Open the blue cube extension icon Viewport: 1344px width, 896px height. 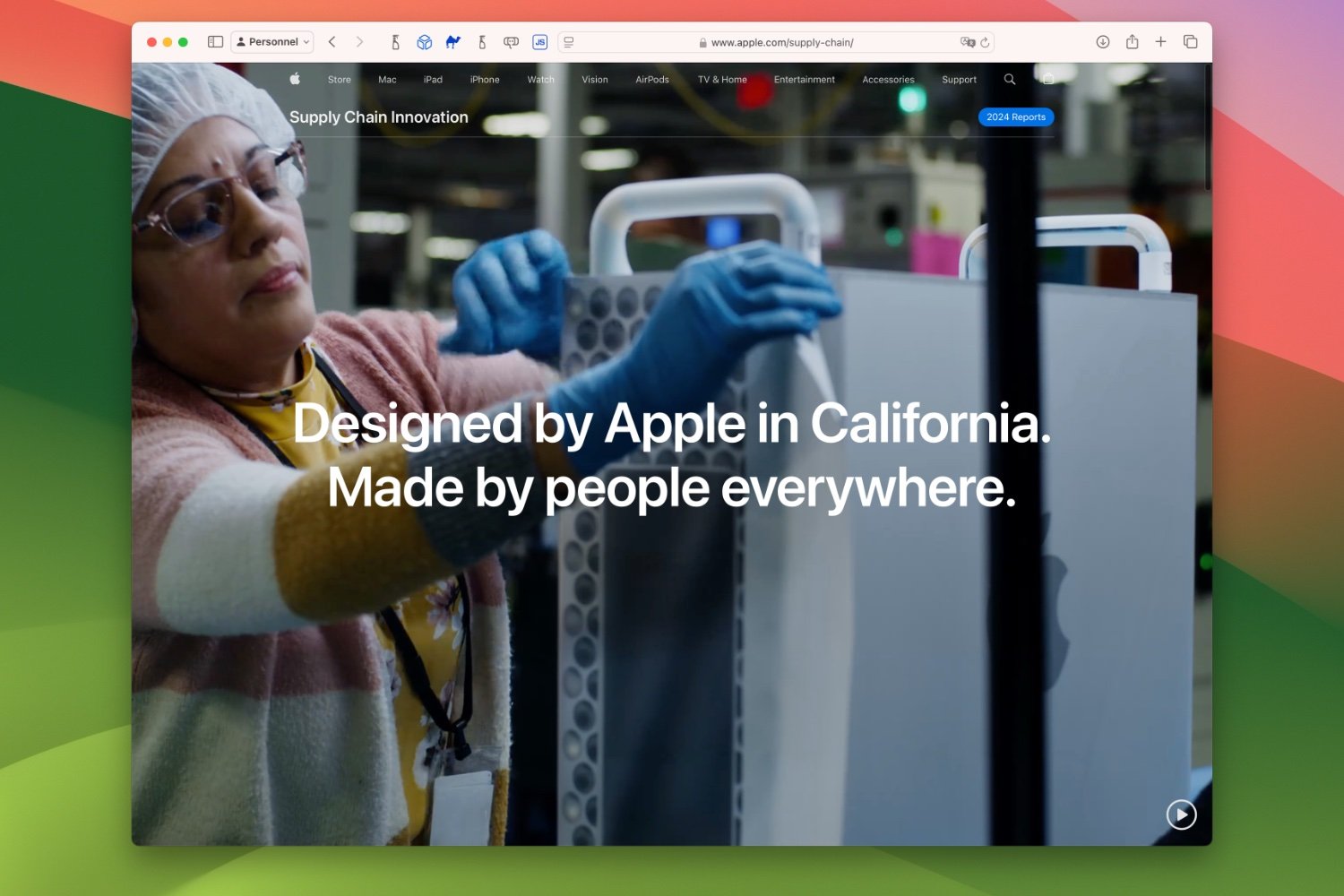tap(425, 42)
